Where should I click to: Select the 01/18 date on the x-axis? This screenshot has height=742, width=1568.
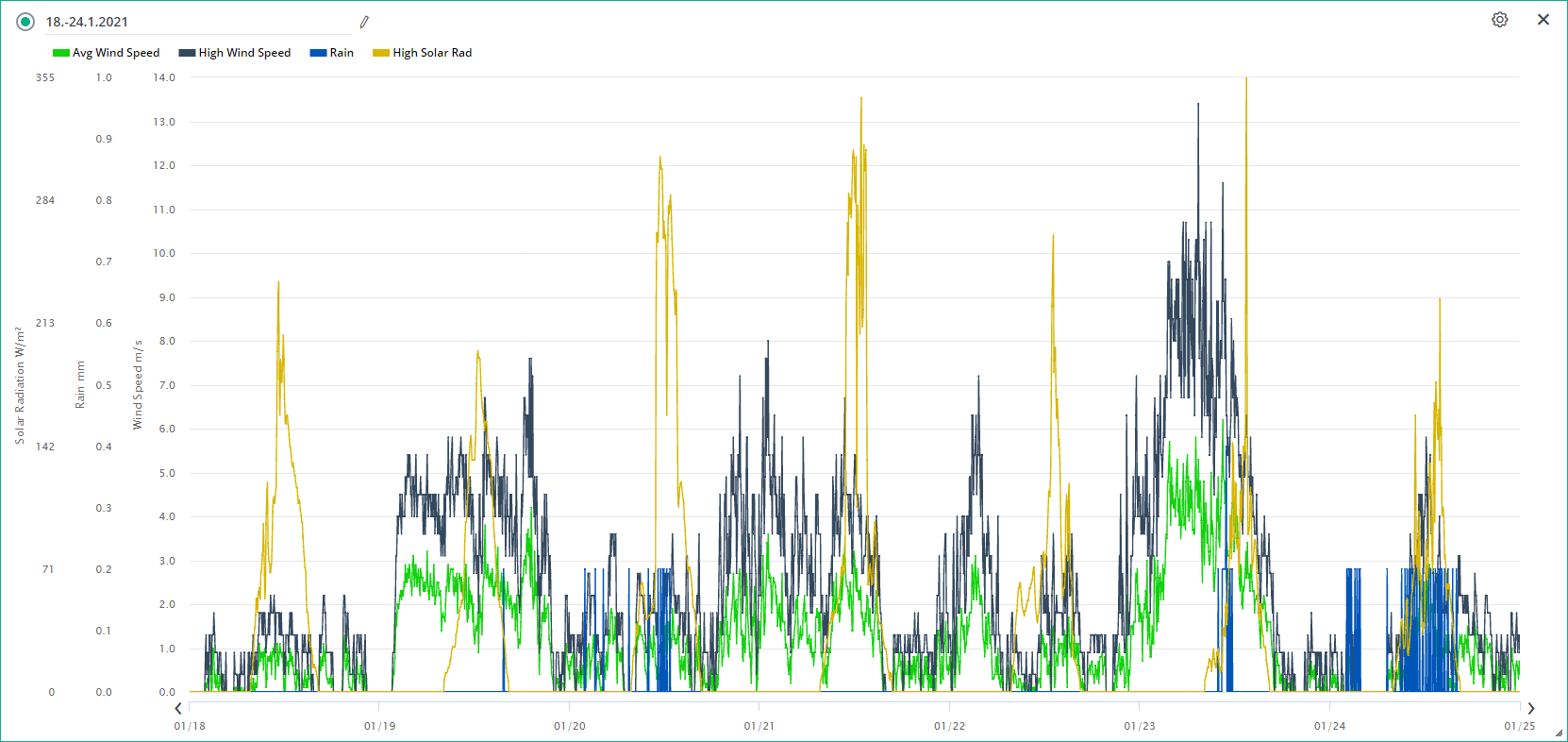(x=190, y=726)
